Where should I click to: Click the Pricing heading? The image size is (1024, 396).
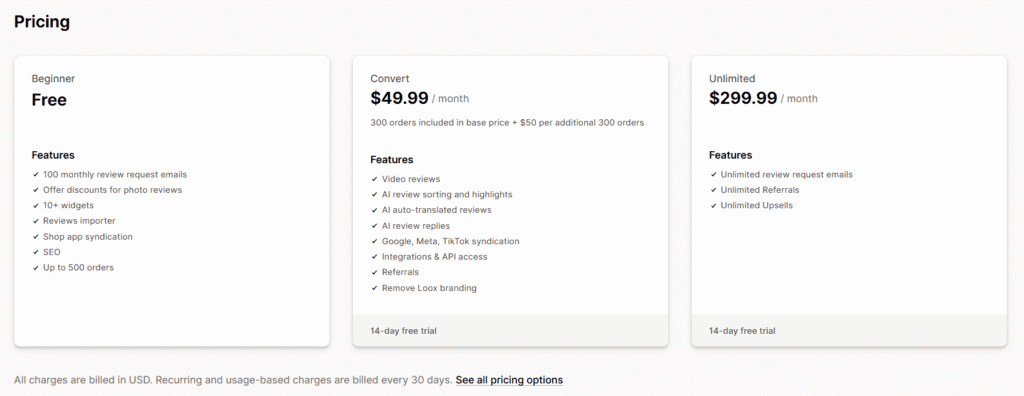tap(42, 22)
